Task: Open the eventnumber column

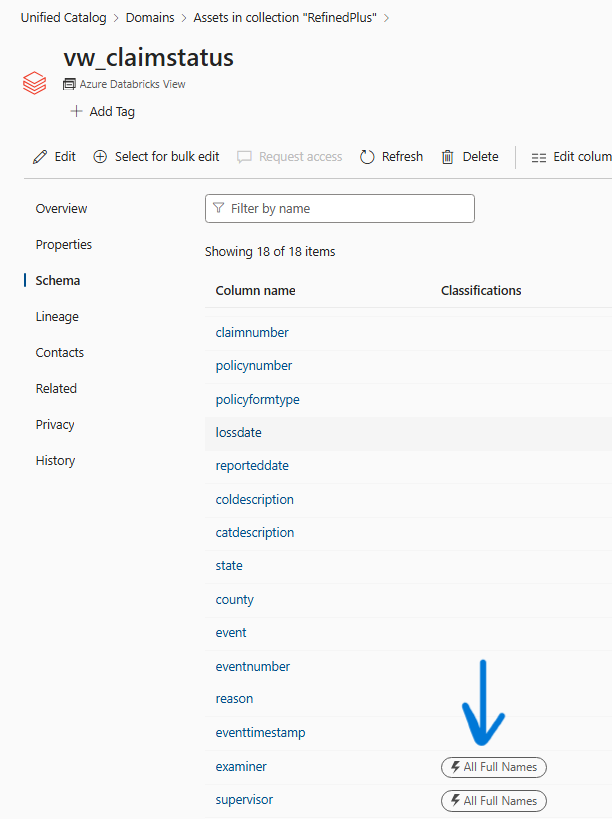Action: tap(253, 666)
